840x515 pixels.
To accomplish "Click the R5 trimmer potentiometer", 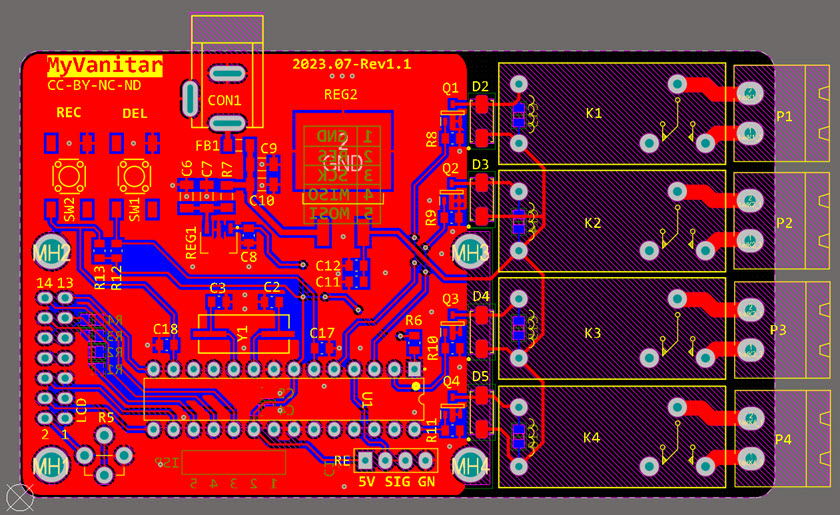I will [105, 446].
